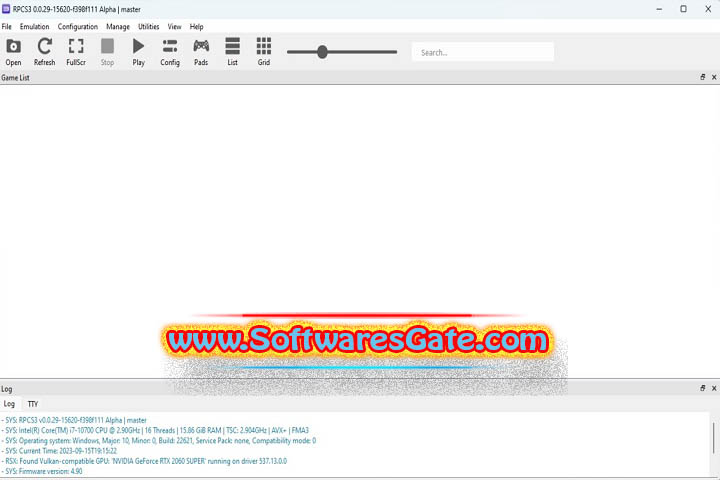
Task: Click the Open toolbar icon
Action: (13, 52)
